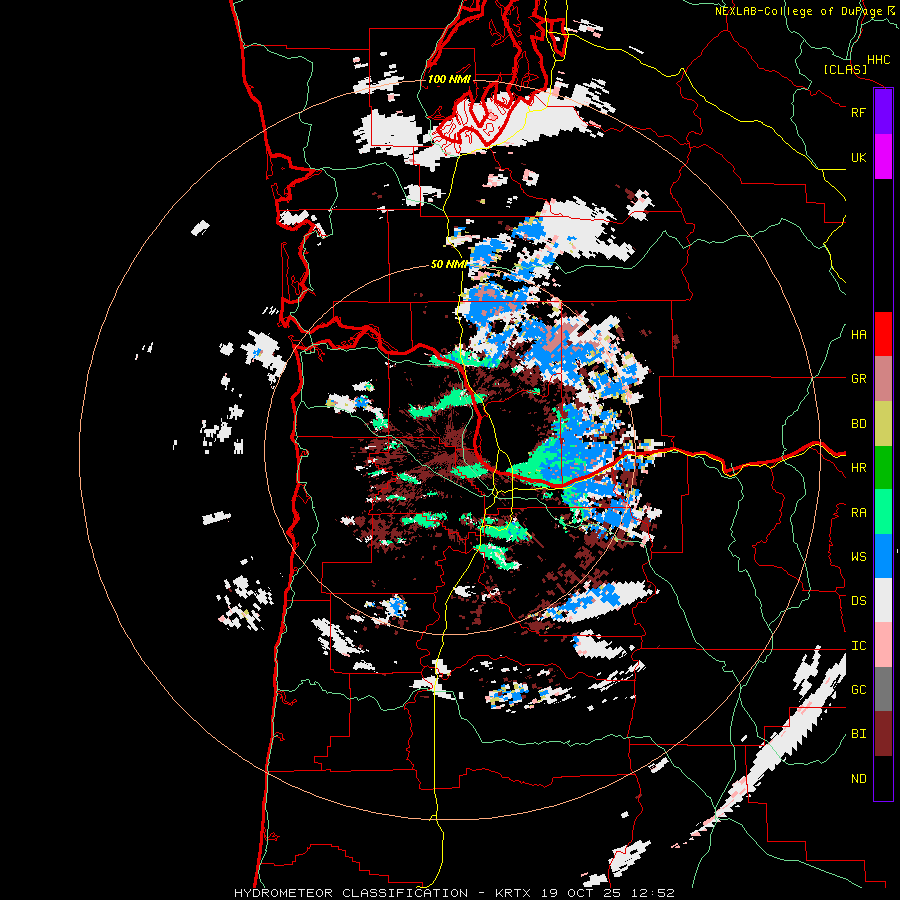
Task: Click the 'RA' legend label text
Action: pos(858,513)
